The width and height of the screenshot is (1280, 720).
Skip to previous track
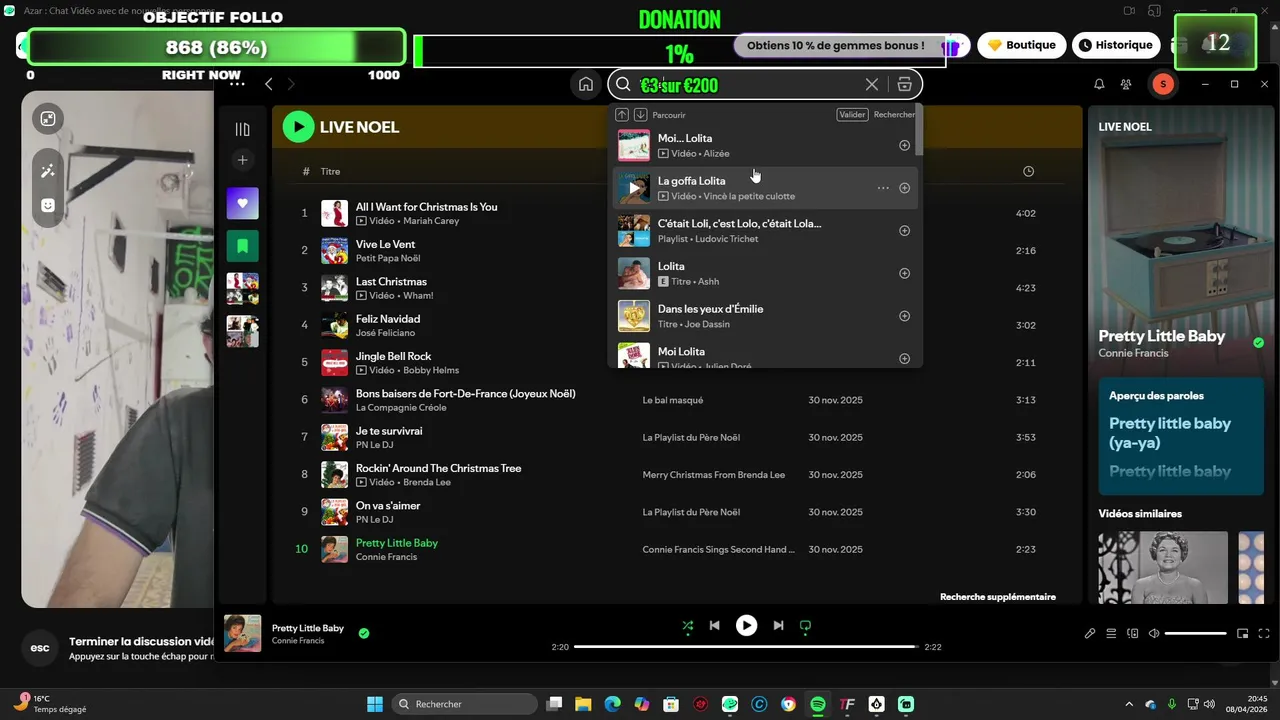point(714,626)
